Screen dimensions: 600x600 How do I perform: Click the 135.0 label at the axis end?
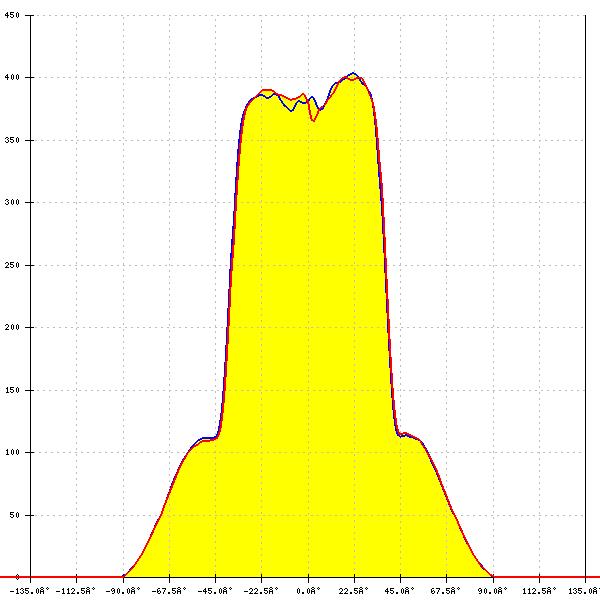(x=583, y=590)
